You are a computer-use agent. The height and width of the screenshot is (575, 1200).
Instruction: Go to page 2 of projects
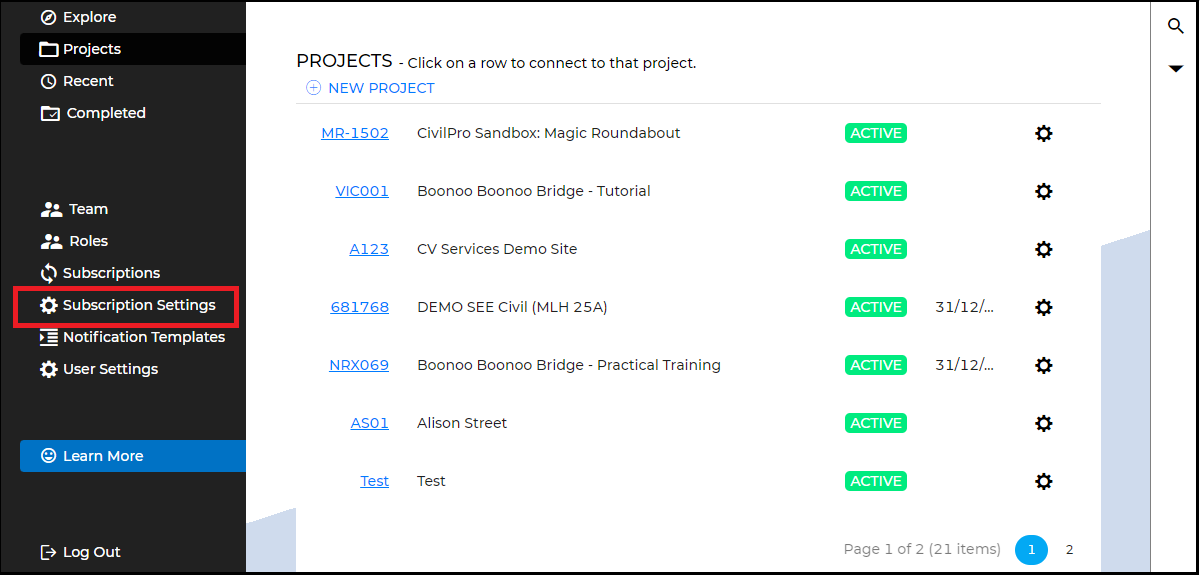[x=1069, y=549]
